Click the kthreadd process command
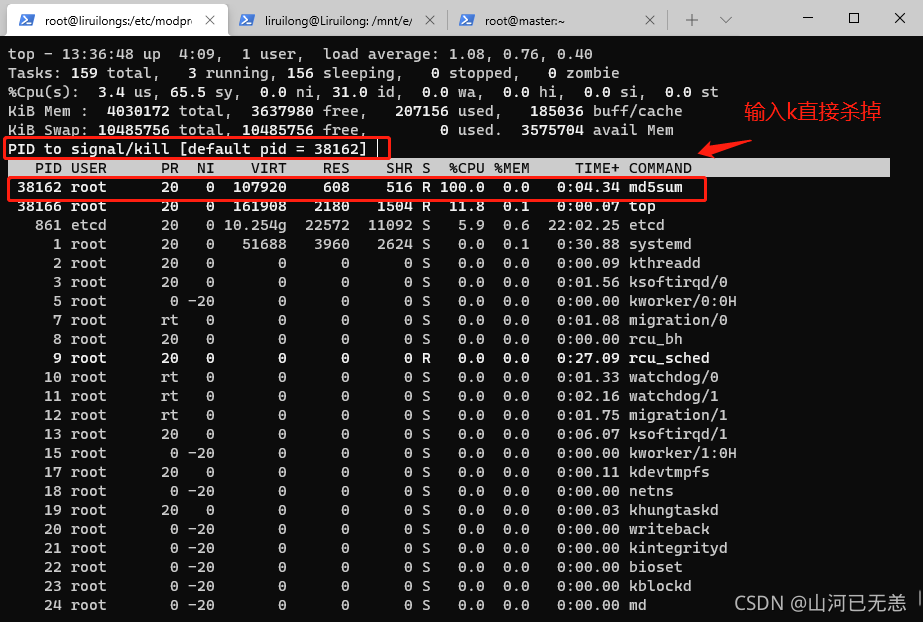This screenshot has width=923, height=622. 665,263
